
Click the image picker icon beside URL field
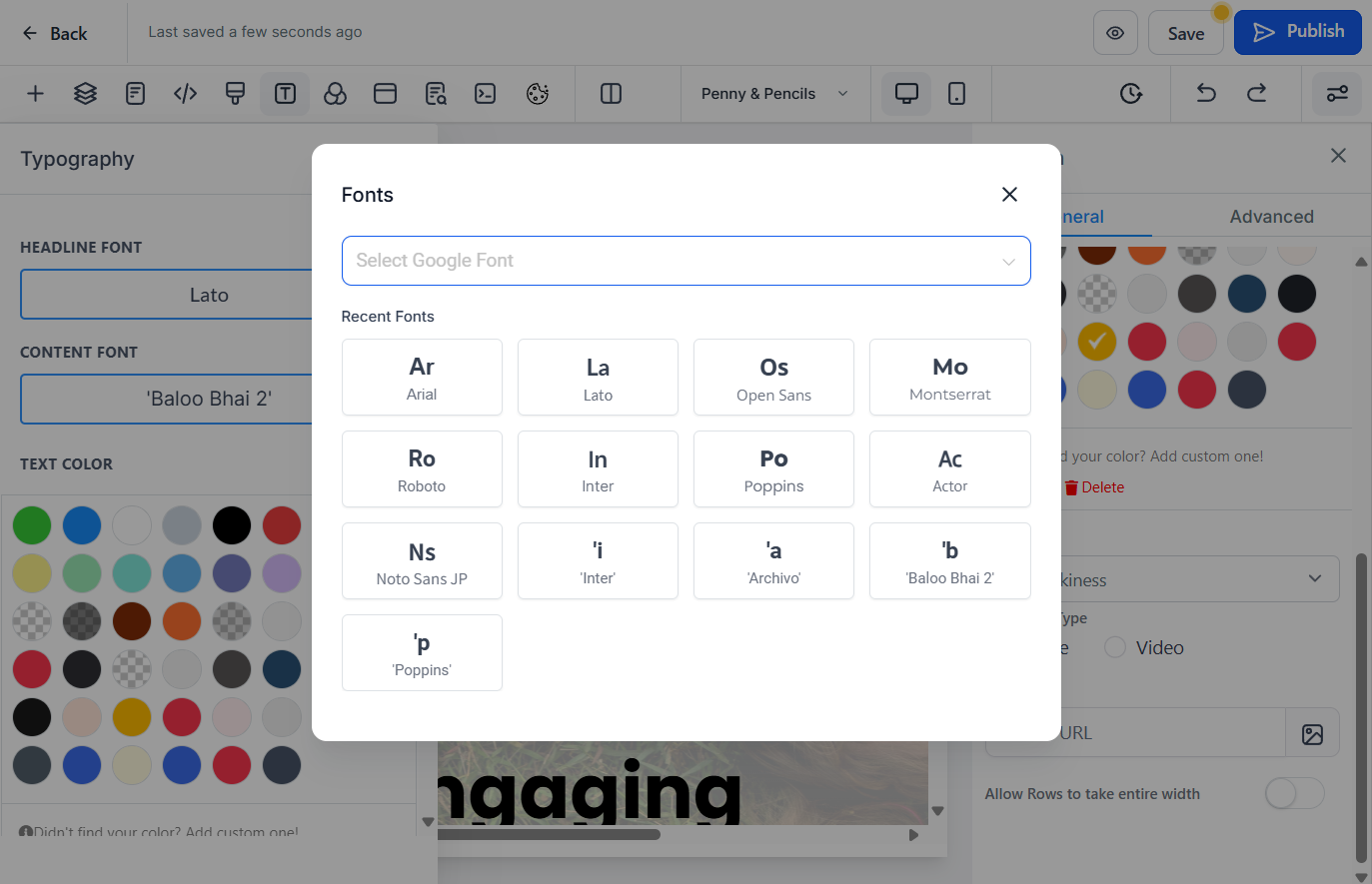click(1312, 734)
